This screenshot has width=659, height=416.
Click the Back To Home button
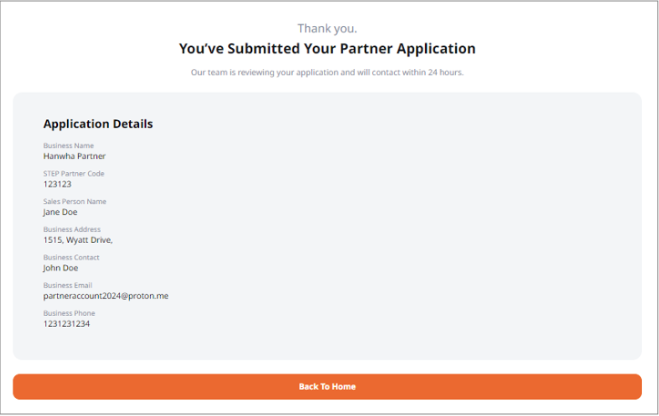pyautogui.click(x=327, y=387)
